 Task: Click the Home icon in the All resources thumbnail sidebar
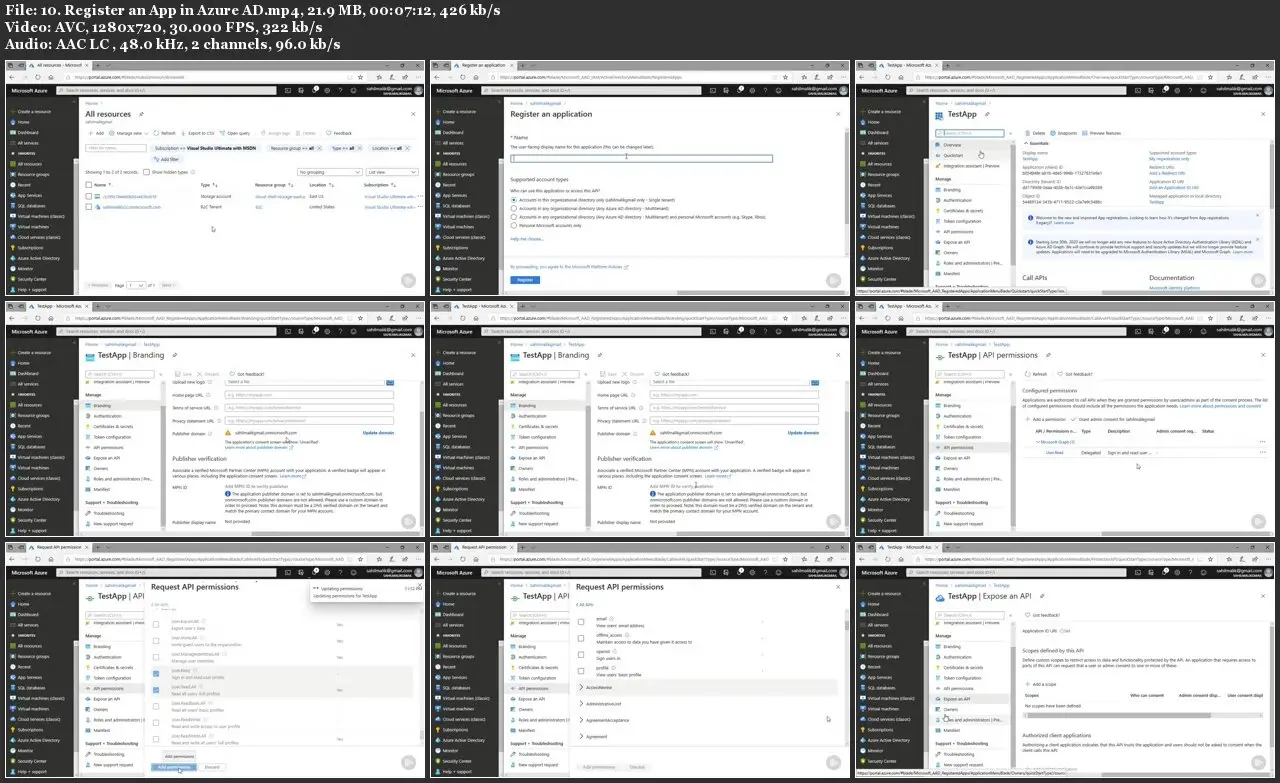click(12, 122)
